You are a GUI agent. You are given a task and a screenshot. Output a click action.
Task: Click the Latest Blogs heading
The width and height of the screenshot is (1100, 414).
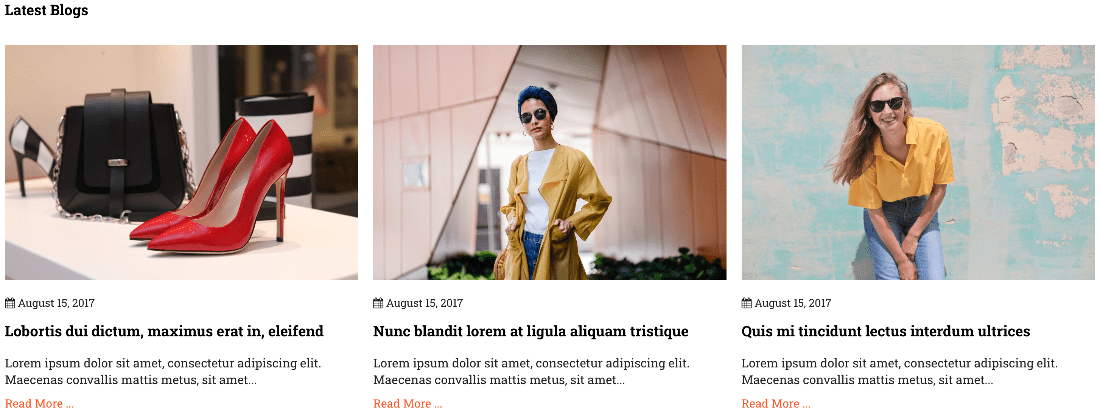(x=46, y=11)
